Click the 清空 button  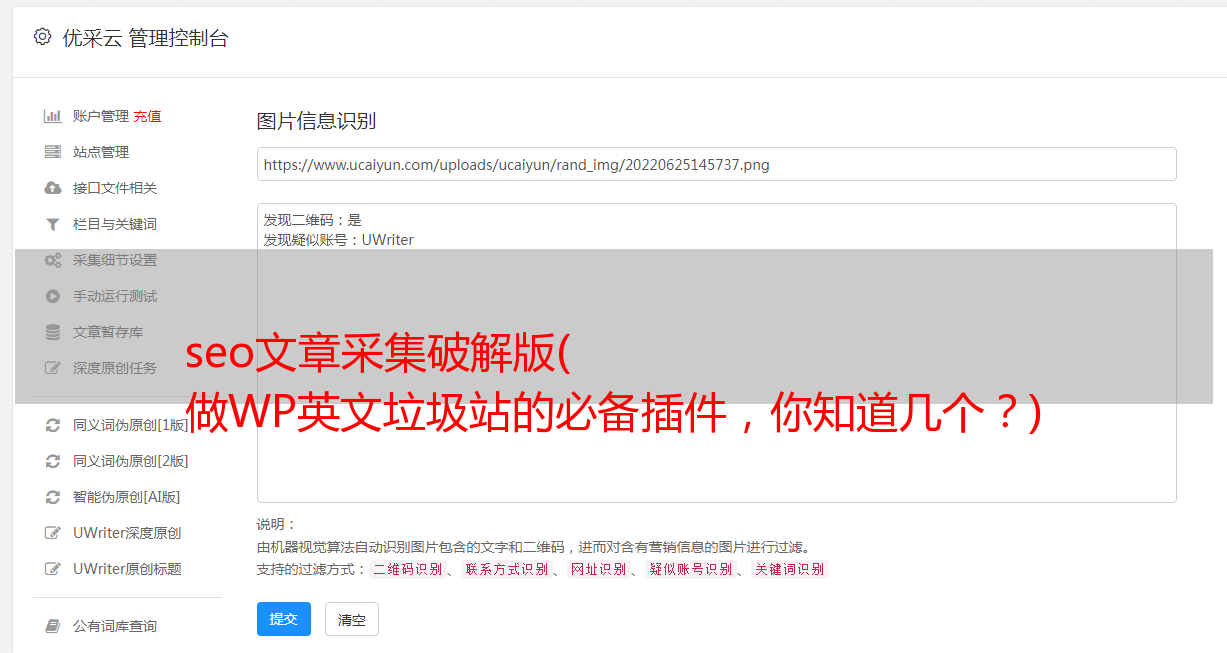coord(352,620)
